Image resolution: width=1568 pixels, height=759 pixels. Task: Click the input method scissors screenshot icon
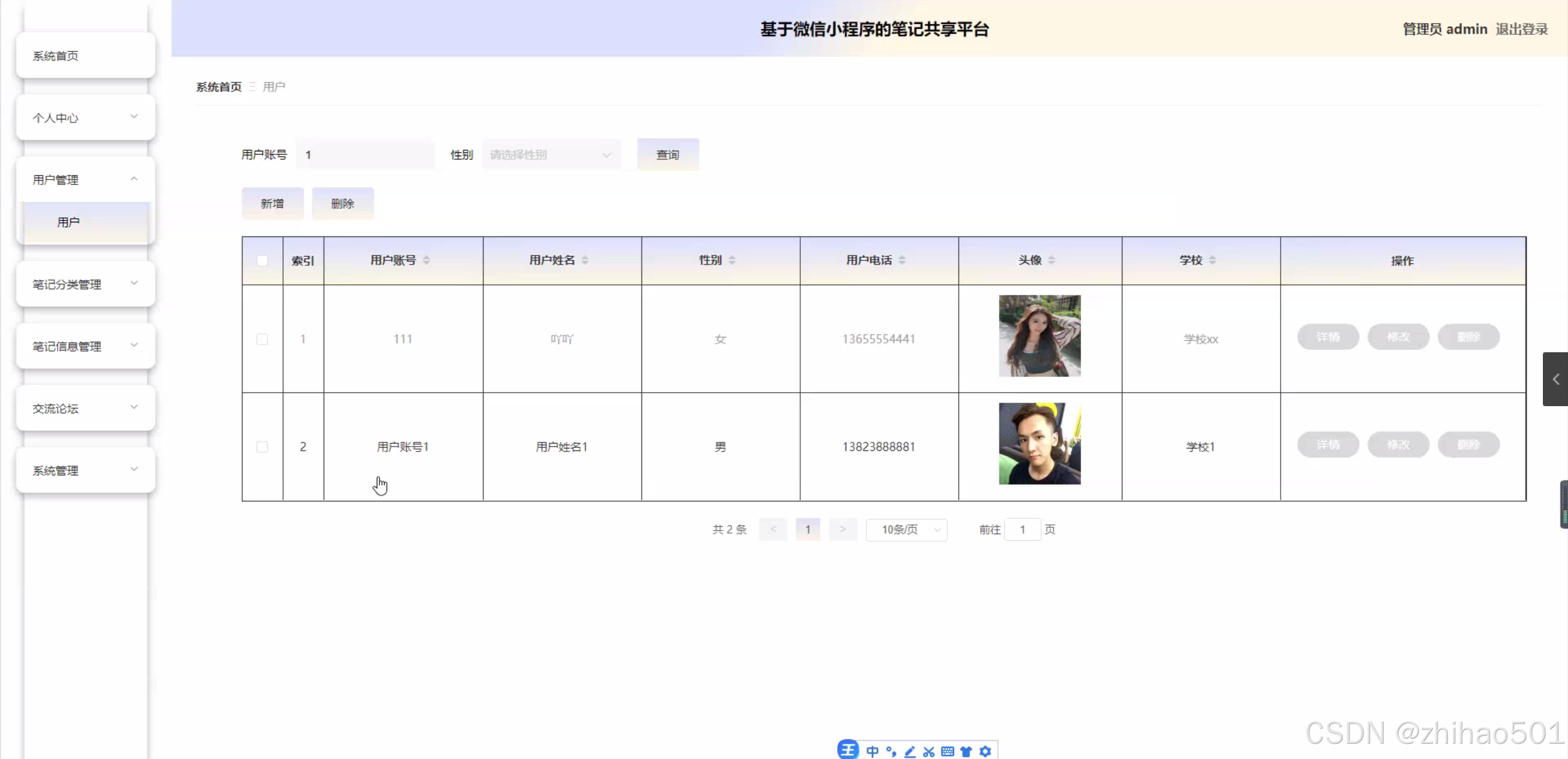pos(929,752)
